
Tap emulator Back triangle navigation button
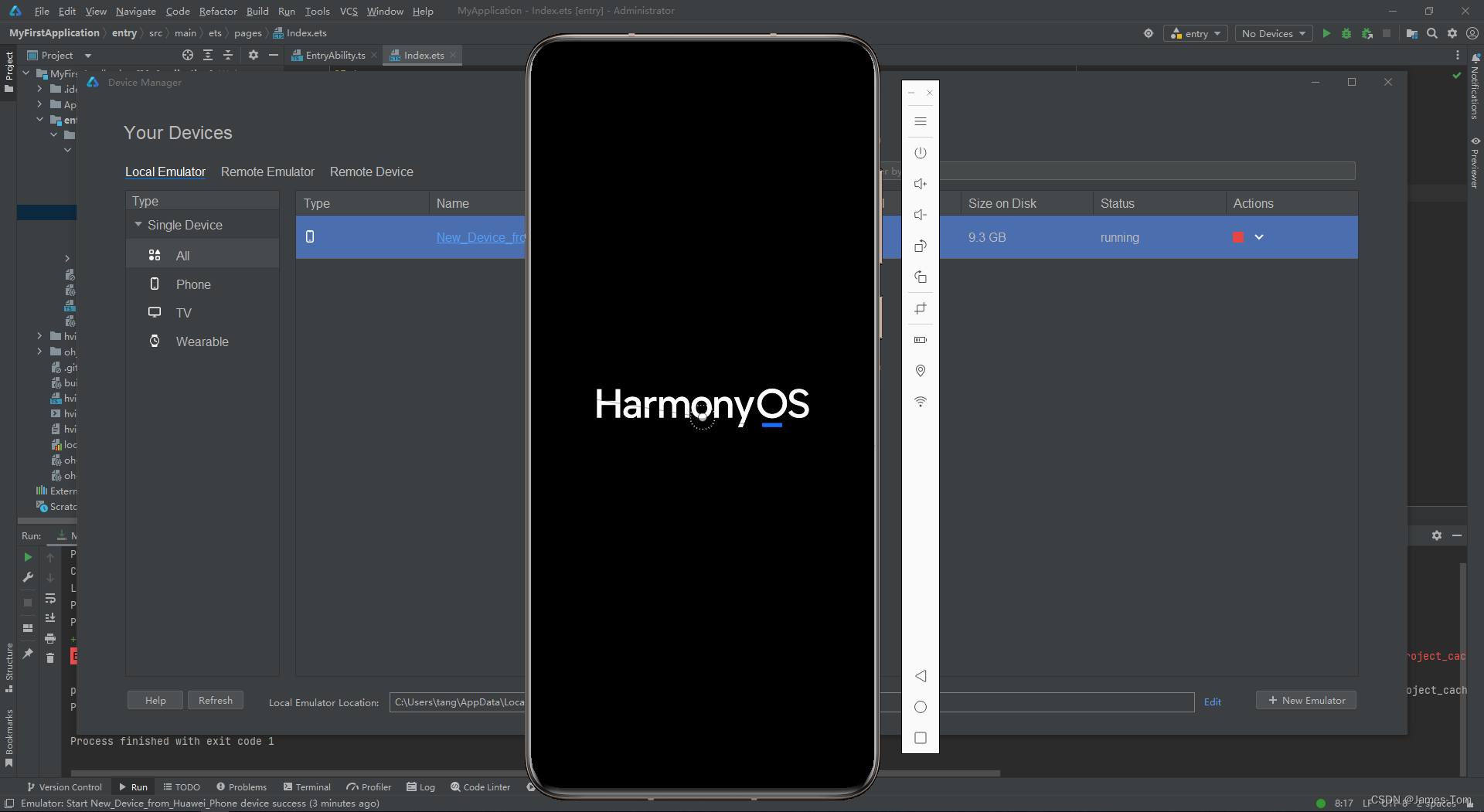click(x=920, y=676)
